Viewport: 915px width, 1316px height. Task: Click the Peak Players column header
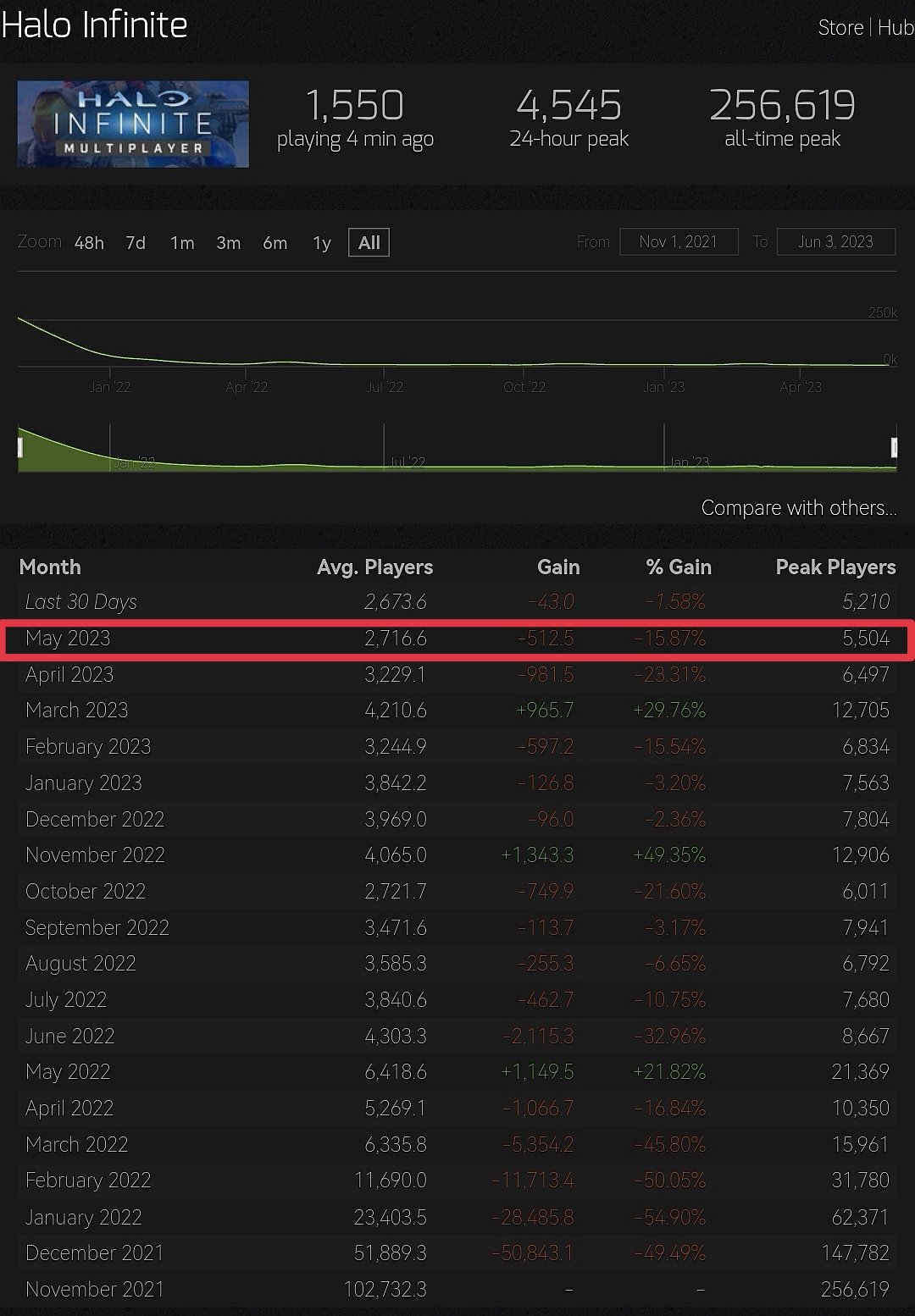pyautogui.click(x=836, y=567)
